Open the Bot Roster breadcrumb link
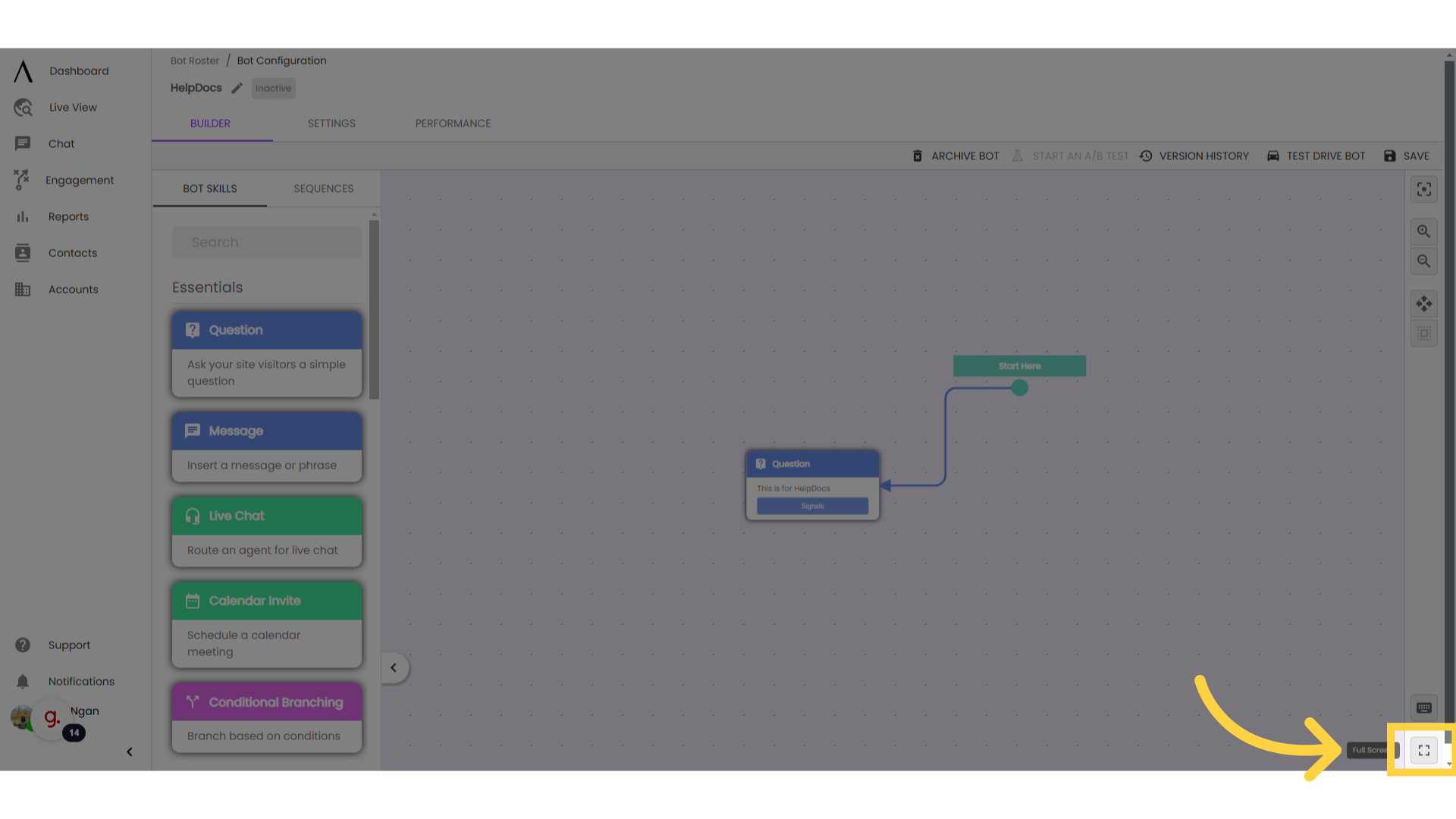 point(195,60)
